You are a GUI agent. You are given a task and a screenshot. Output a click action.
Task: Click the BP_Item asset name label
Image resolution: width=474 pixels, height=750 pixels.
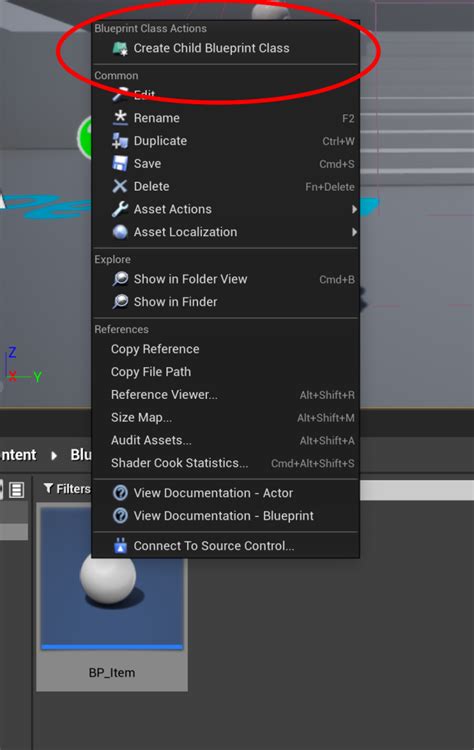(112, 673)
